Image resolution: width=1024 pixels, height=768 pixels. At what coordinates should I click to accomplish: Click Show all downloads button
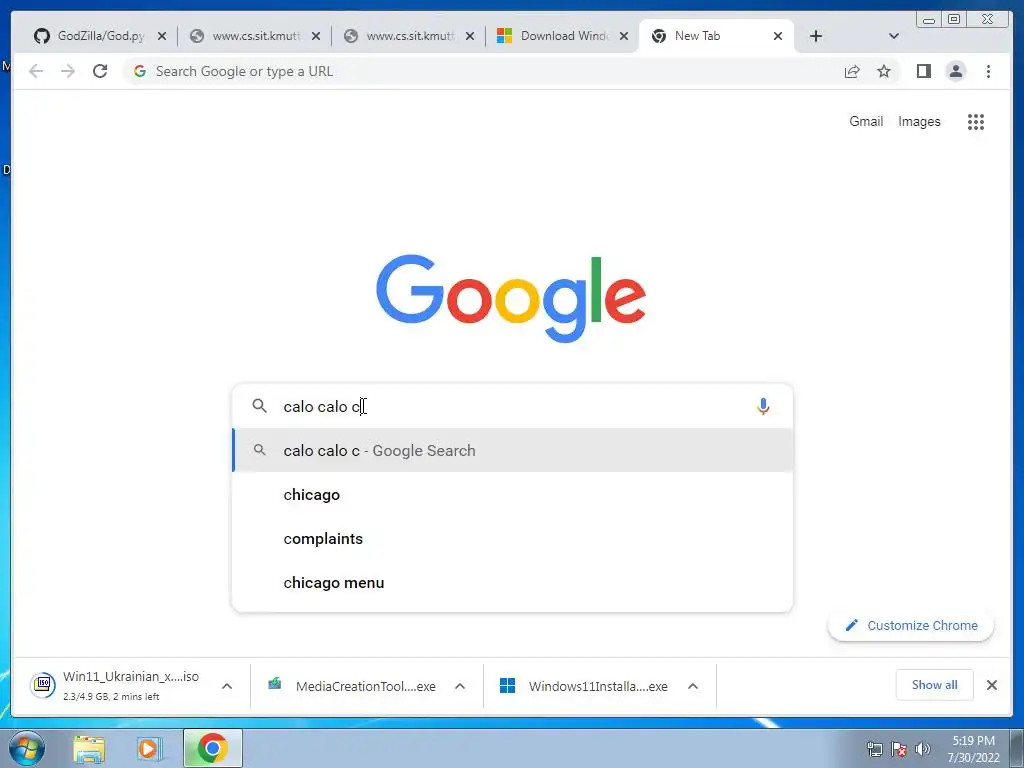point(935,685)
